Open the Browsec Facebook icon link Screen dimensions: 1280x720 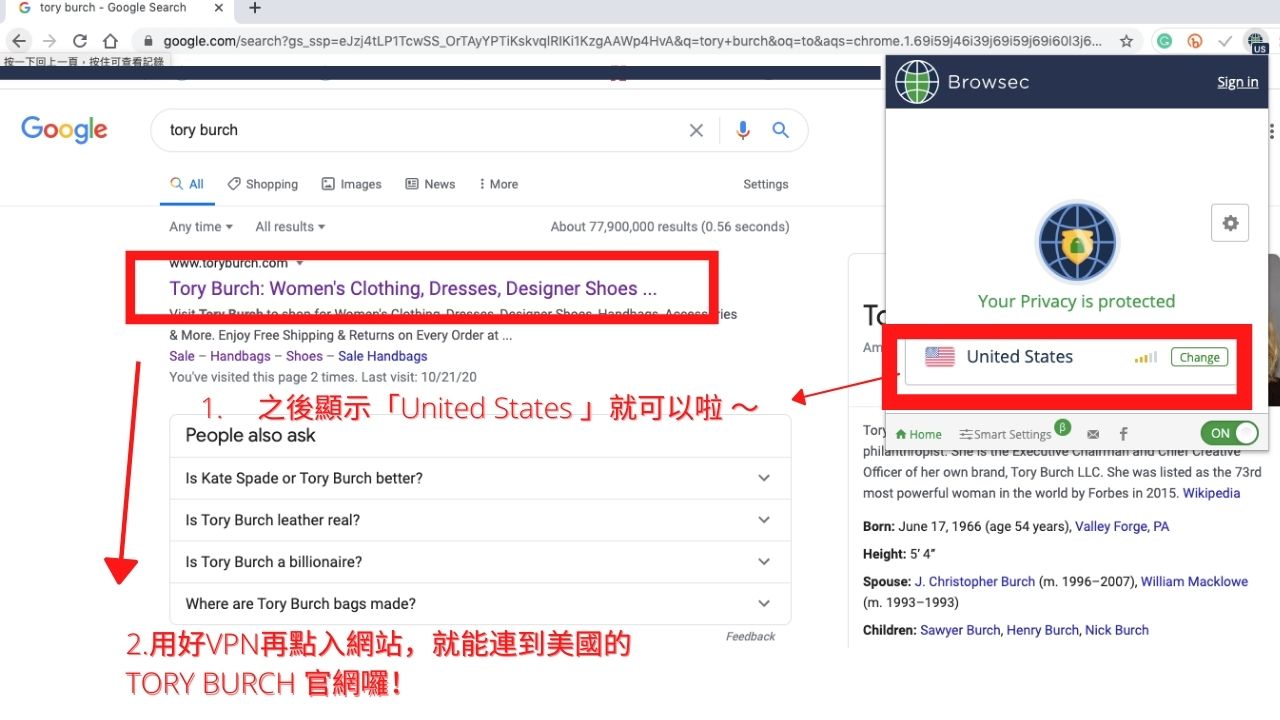(x=1123, y=434)
